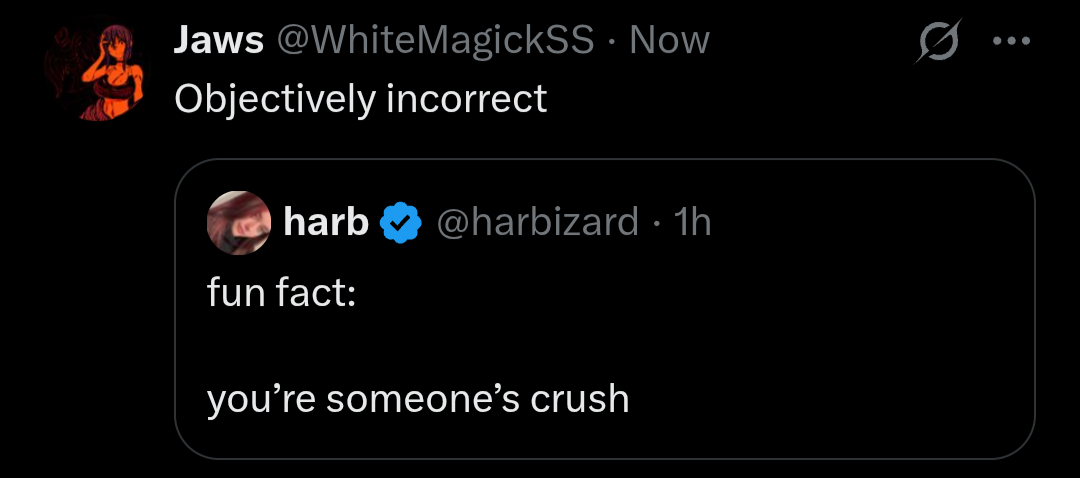
Task: Click the "Objectively incorrect" post text
Action: [360, 98]
